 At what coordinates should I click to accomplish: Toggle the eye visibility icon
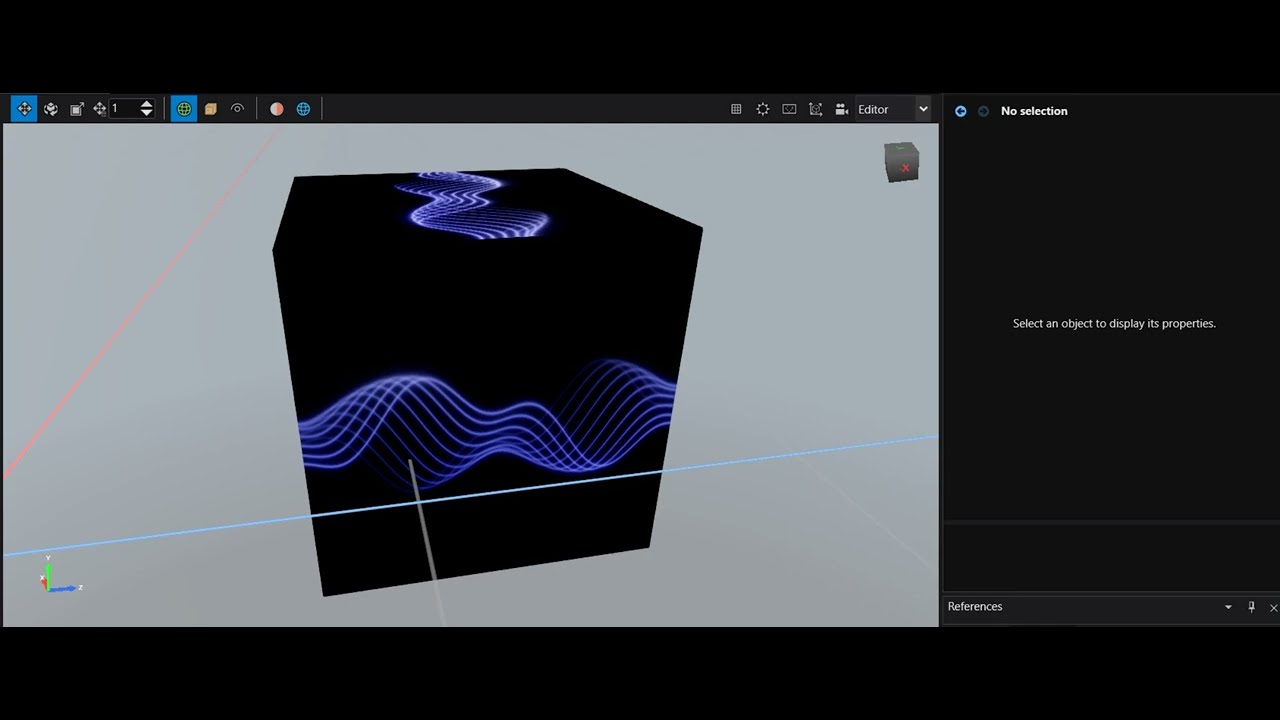237,109
